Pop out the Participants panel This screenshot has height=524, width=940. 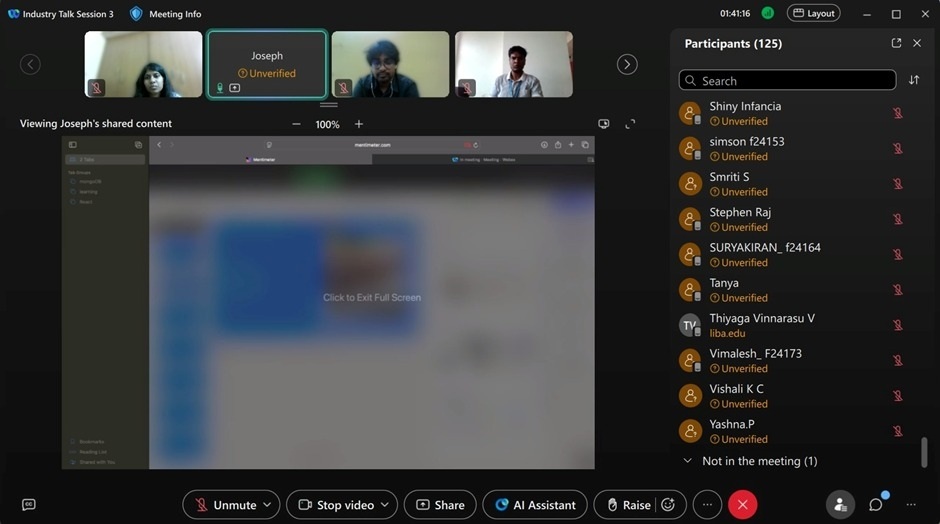click(x=896, y=44)
